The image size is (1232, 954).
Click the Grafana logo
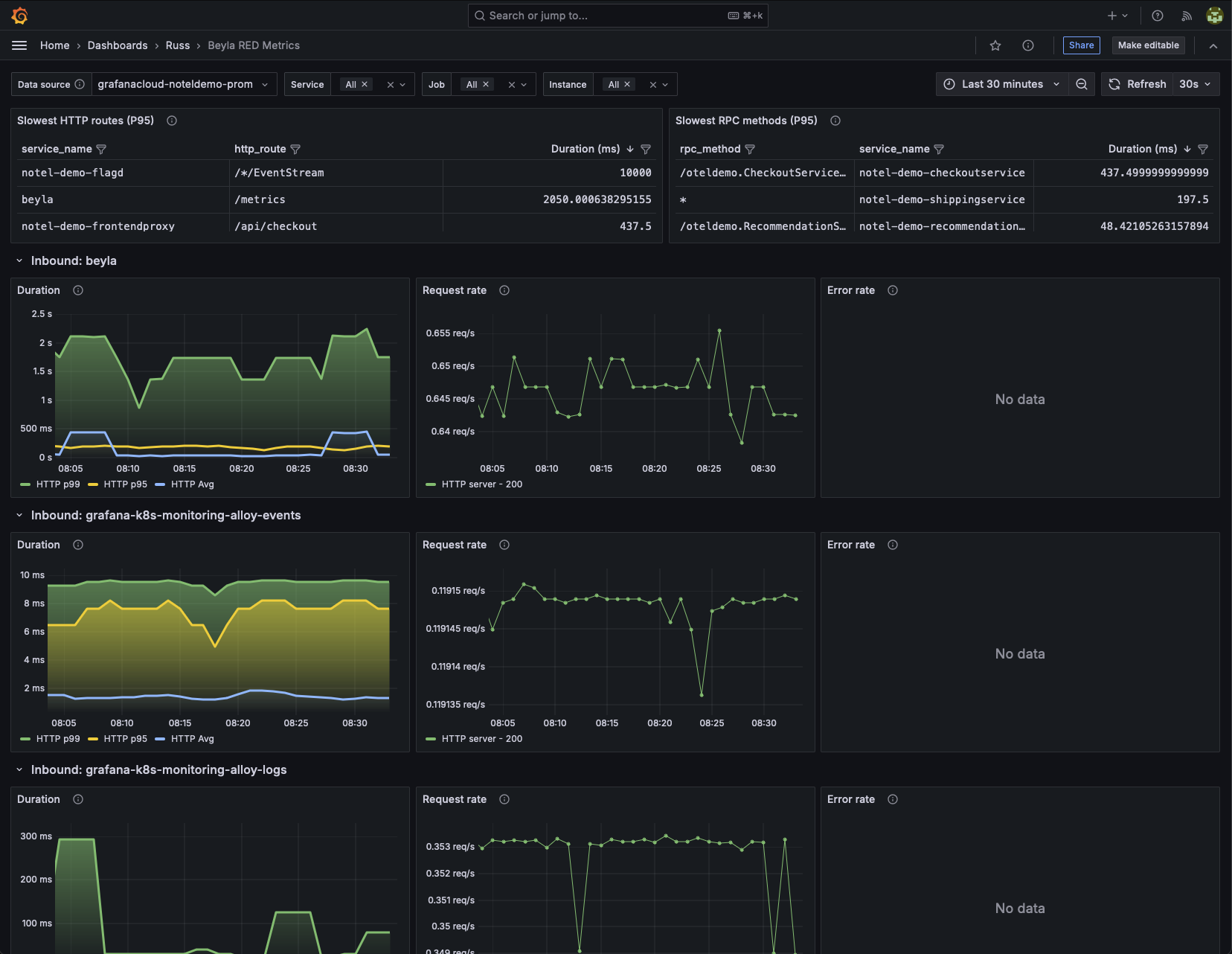point(19,15)
